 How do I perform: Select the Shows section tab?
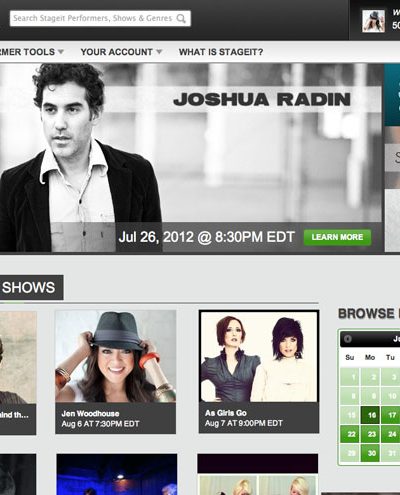[x=28, y=287]
